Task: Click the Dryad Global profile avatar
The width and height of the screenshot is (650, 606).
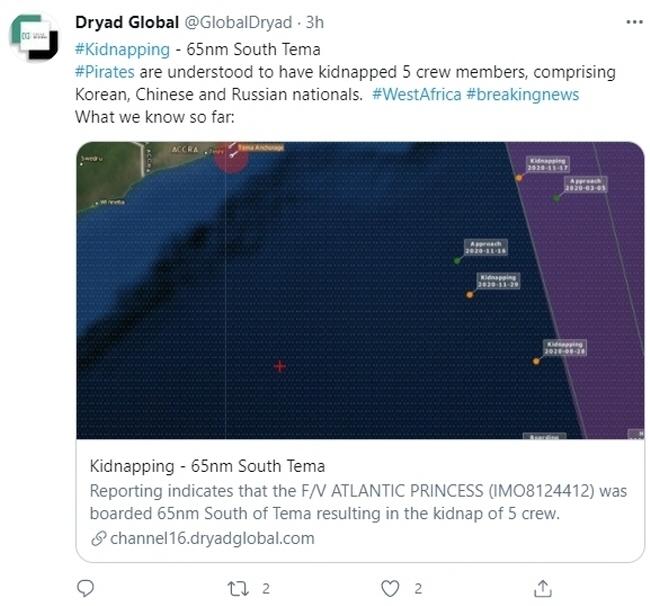Action: pyautogui.click(x=38, y=37)
